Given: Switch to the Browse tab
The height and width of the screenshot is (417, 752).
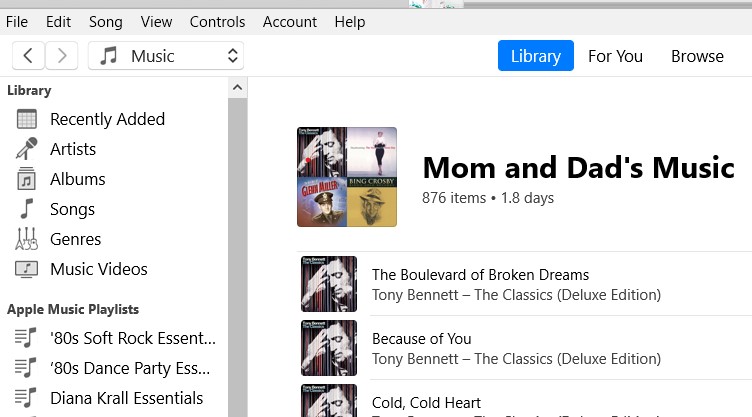Looking at the screenshot, I should (697, 56).
